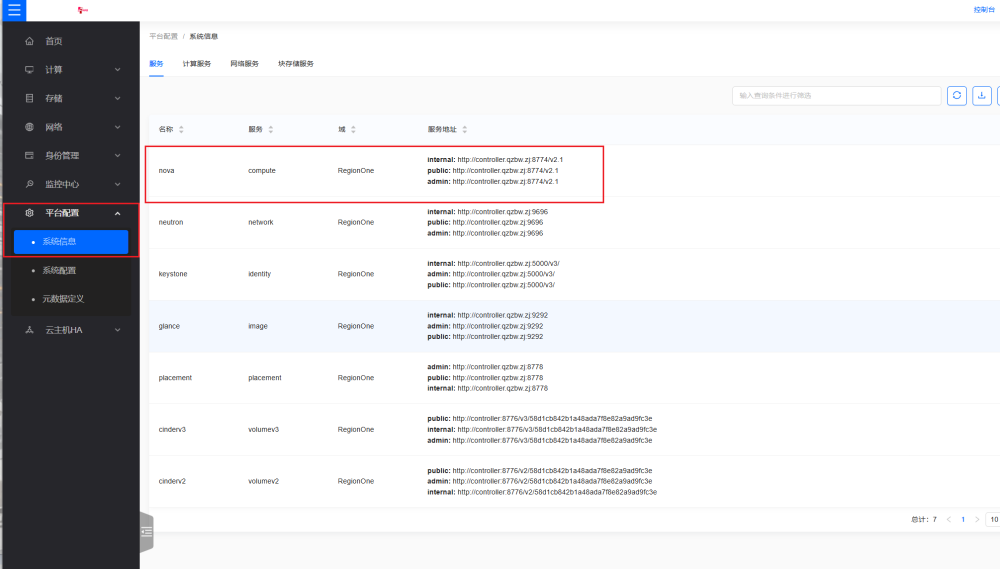
Task: Expand the 云主机HA sidebar menu
Action: [x=70, y=330]
